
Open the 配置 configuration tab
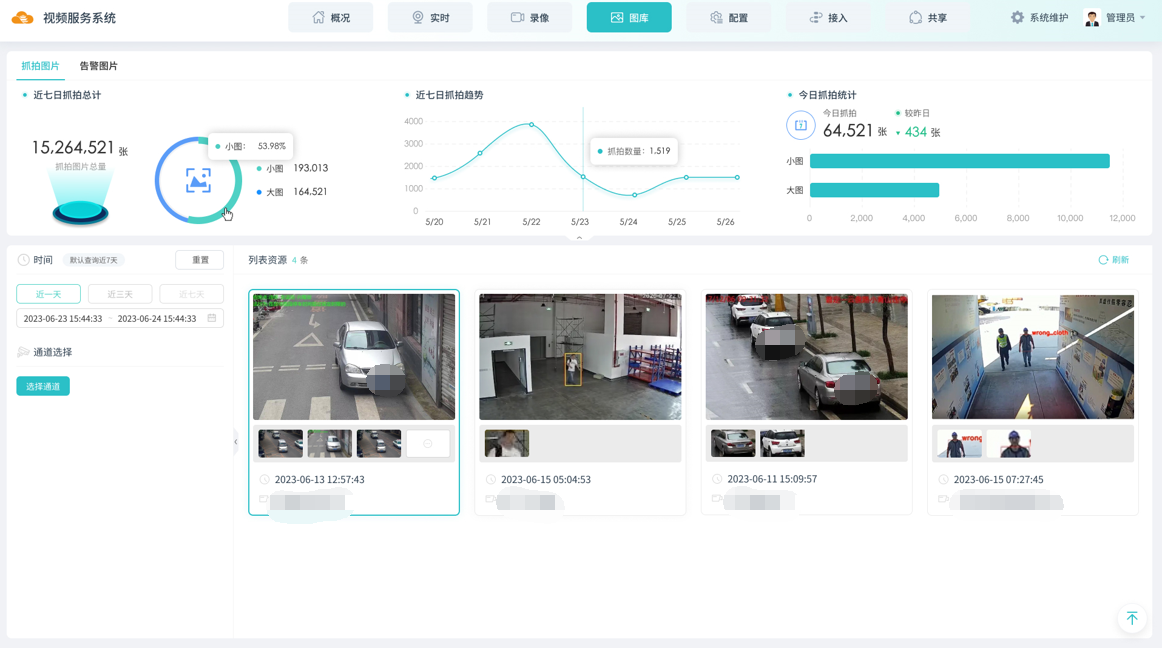[729, 17]
